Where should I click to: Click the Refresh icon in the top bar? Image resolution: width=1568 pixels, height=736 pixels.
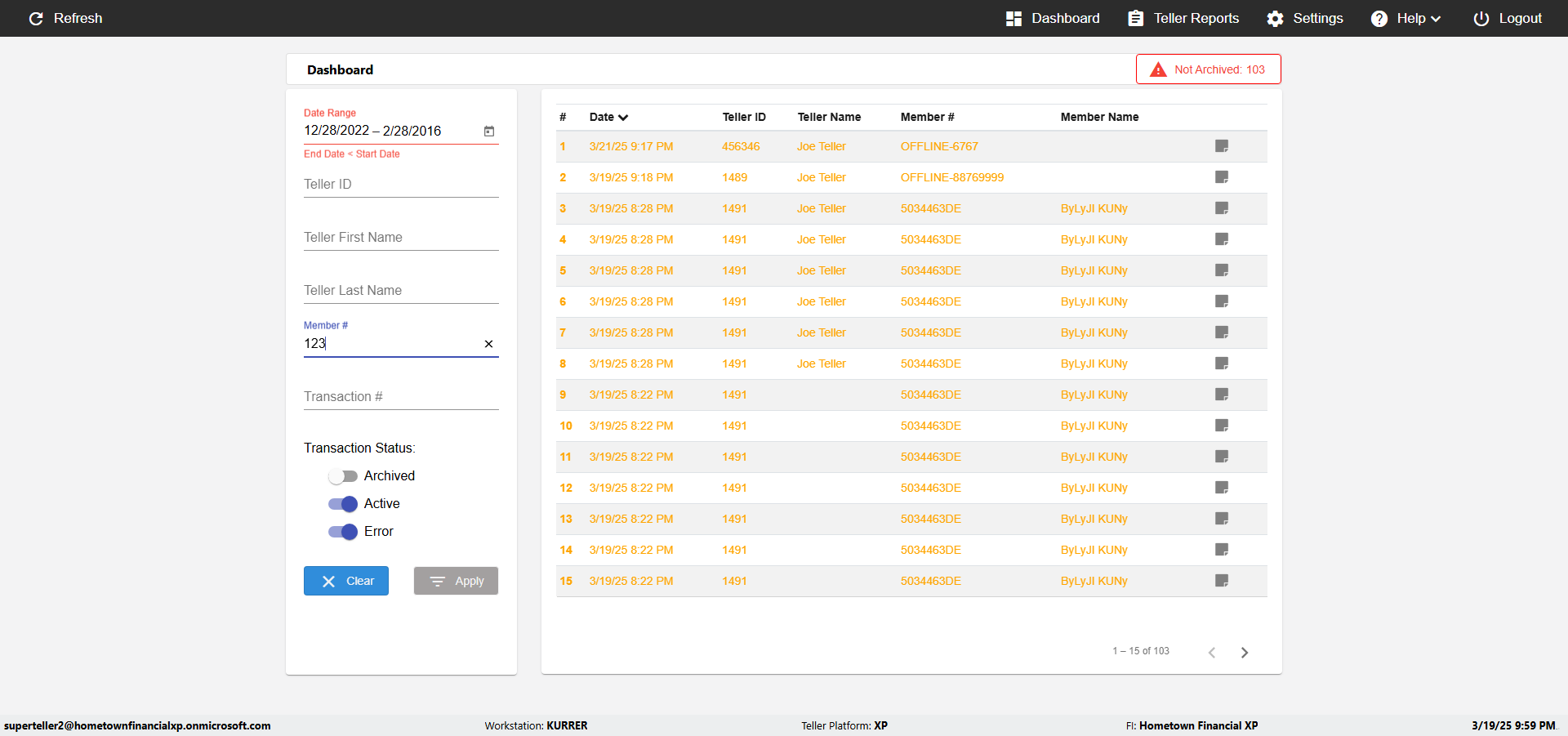(x=36, y=18)
